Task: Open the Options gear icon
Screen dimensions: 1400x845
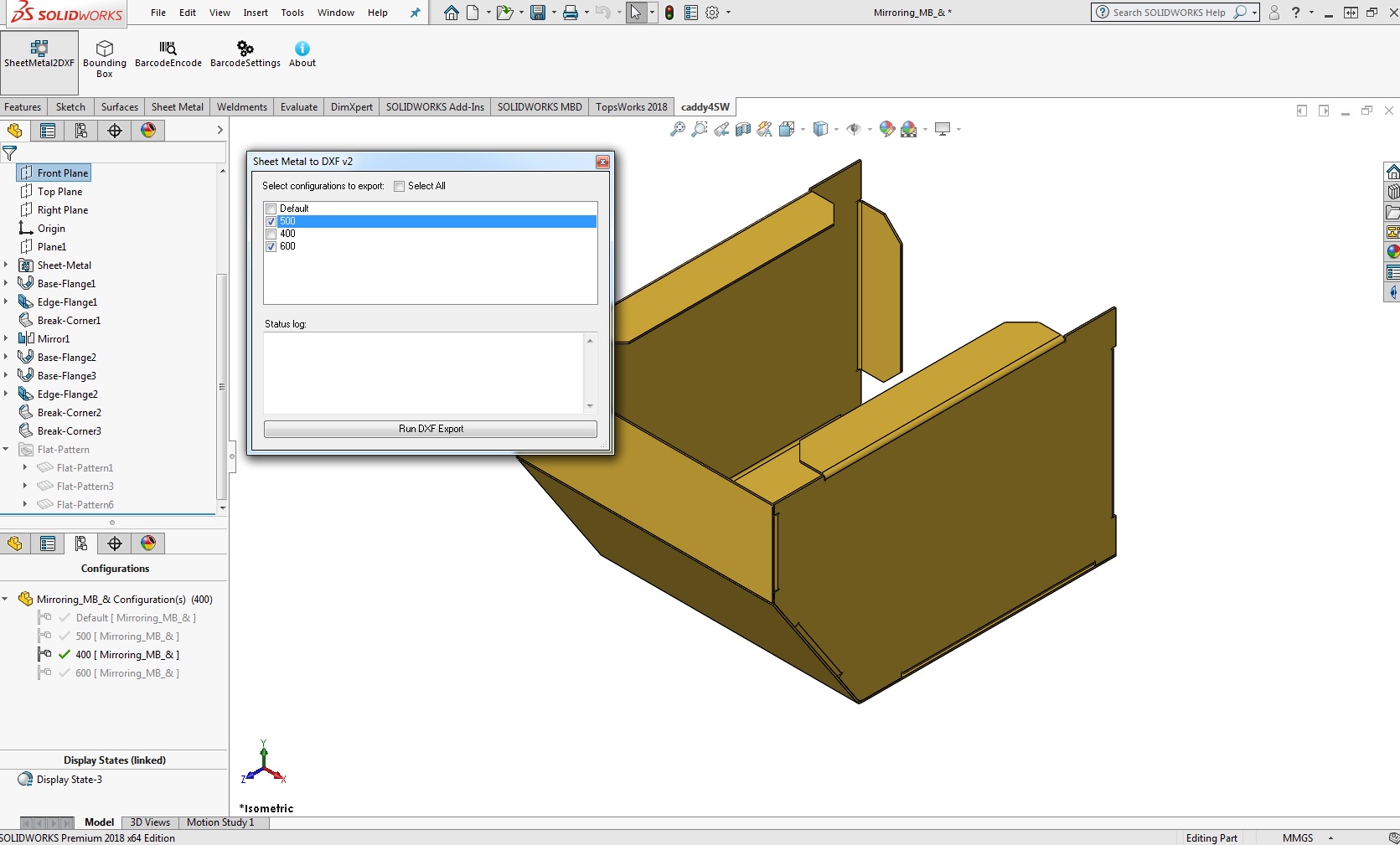Action: tap(712, 13)
